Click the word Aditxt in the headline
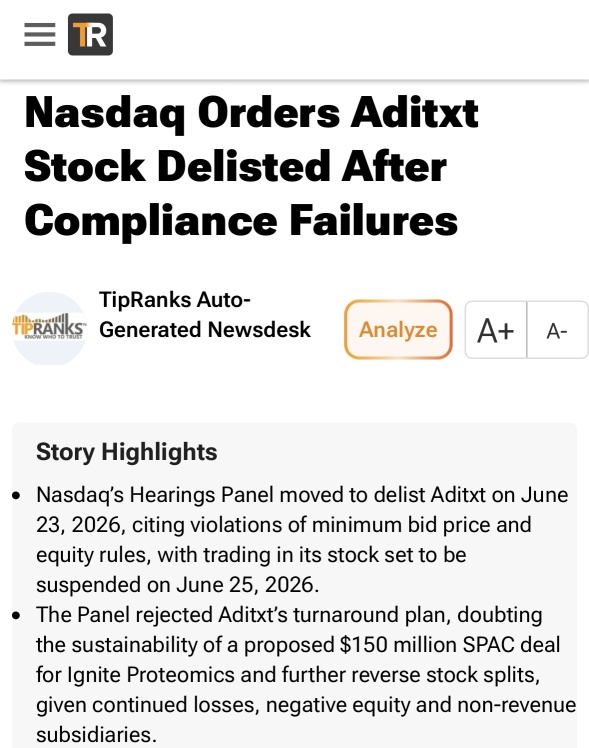This screenshot has height=748, width=589. click(x=414, y=113)
